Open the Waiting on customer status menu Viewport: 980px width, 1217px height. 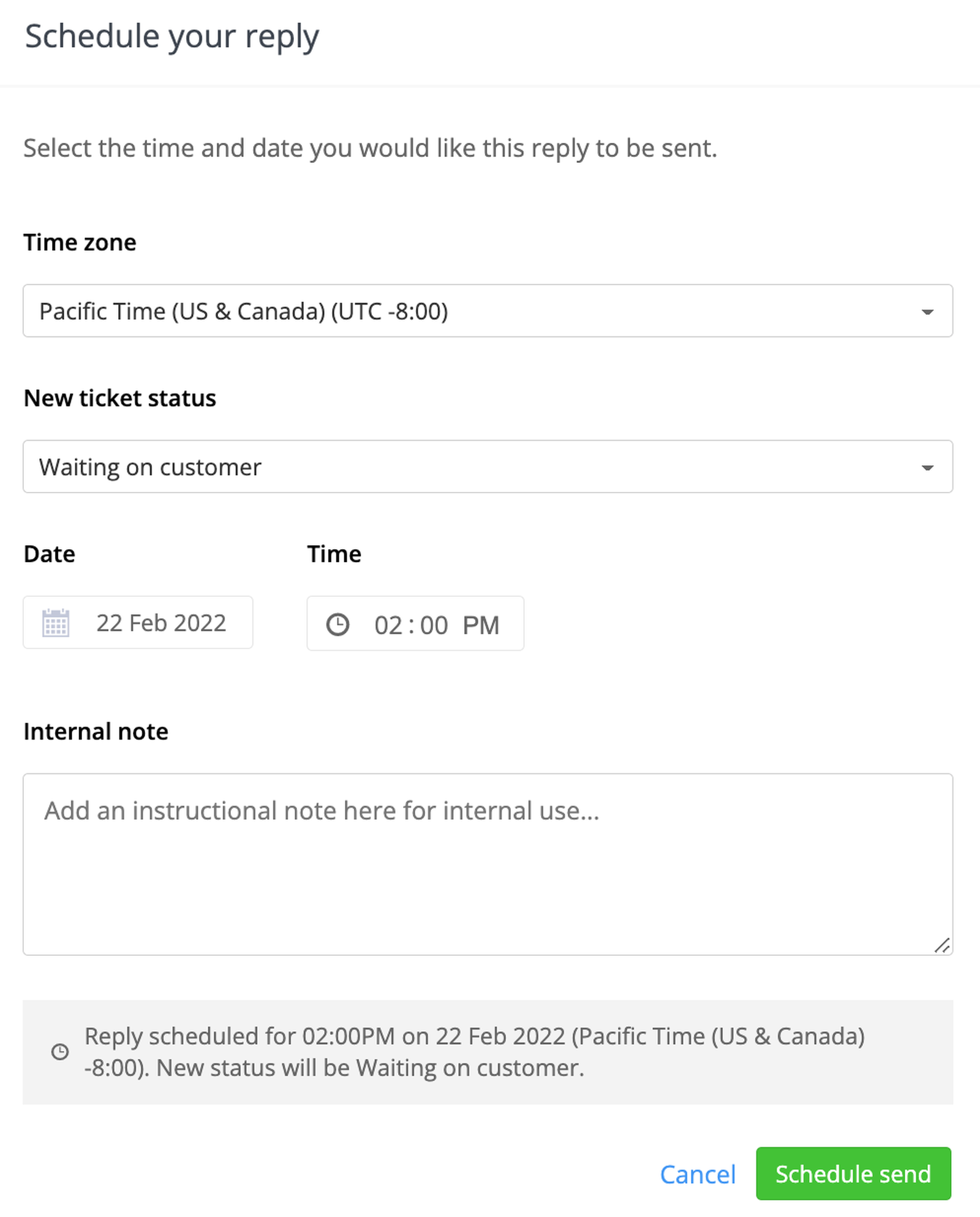(x=488, y=467)
